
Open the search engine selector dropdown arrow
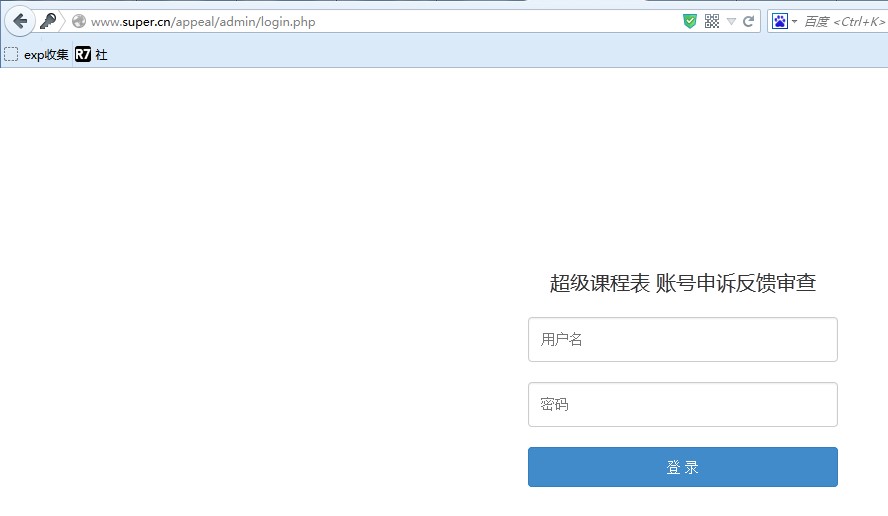[x=794, y=22]
